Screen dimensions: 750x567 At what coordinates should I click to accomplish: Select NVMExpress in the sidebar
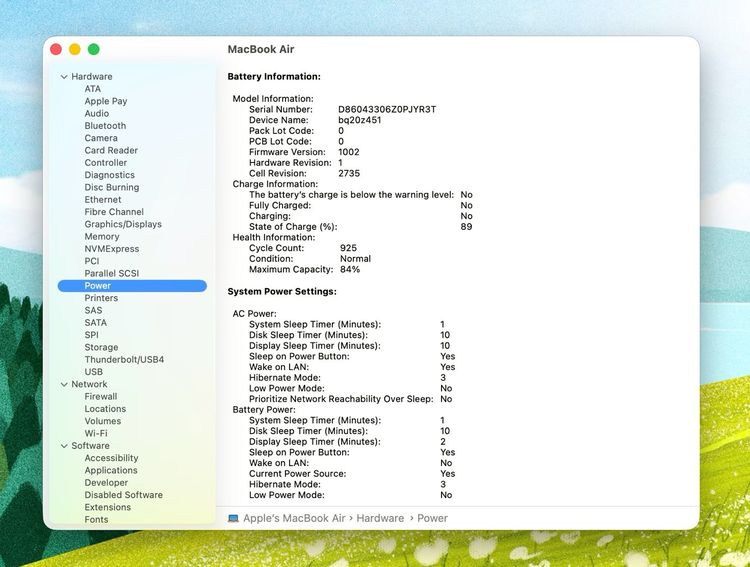click(x=112, y=249)
